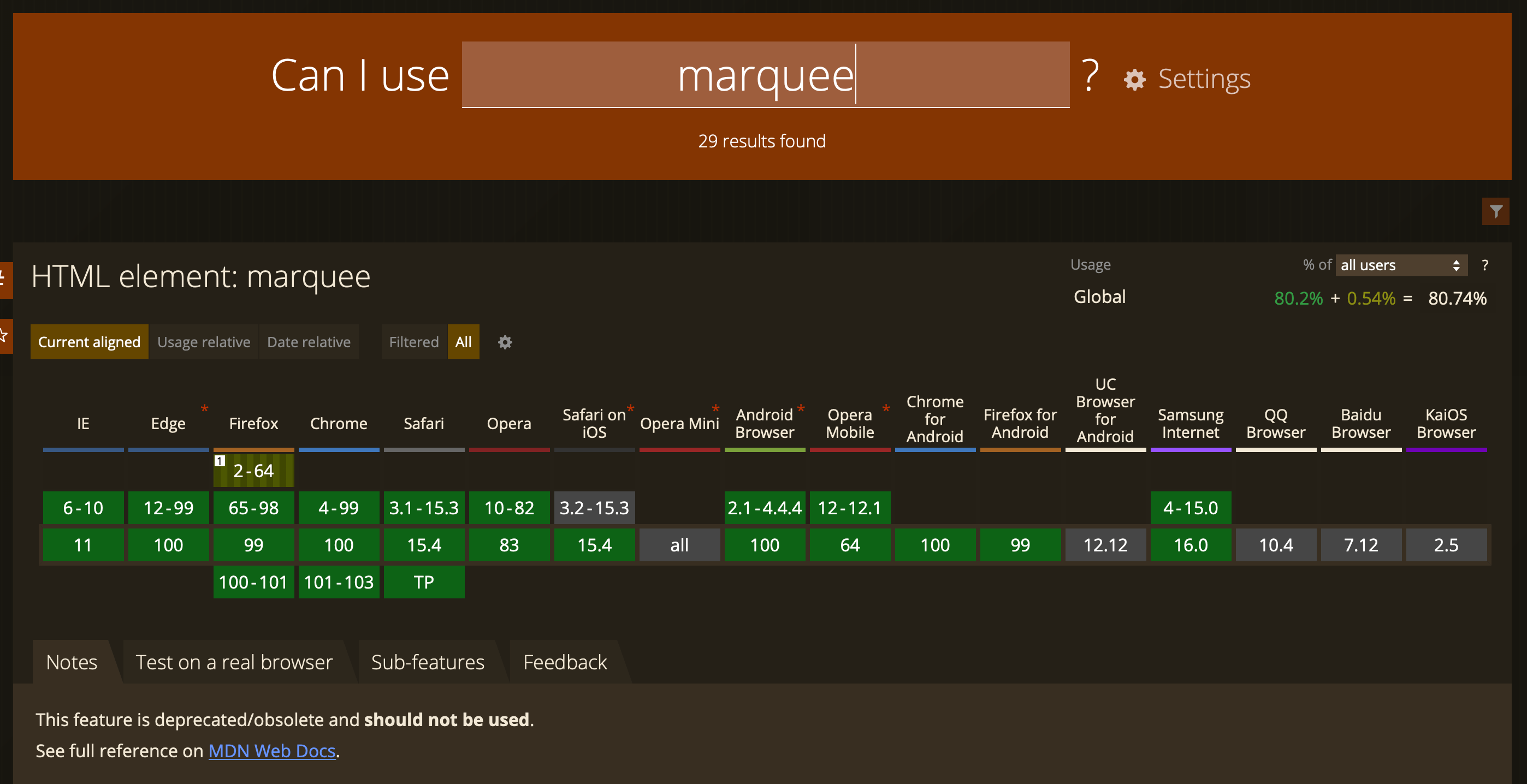Image resolution: width=1527 pixels, height=784 pixels.
Task: Click in the marquee search field
Action: pos(765,75)
